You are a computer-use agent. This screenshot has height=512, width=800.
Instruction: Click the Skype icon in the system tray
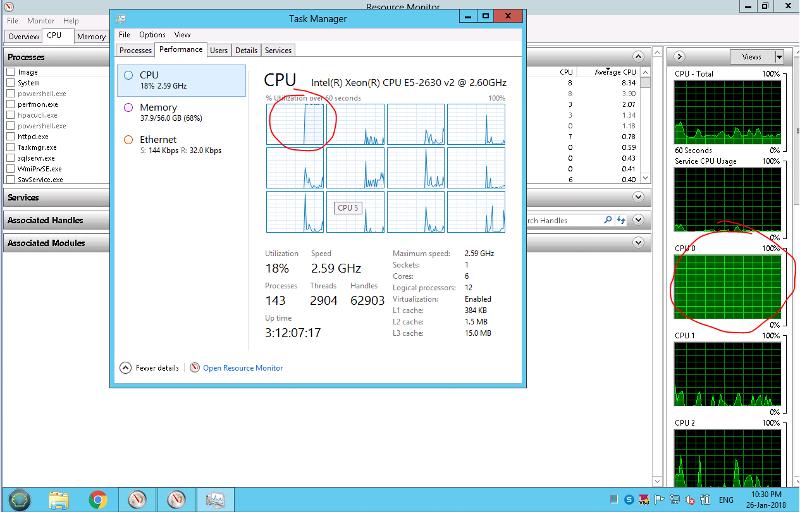630,500
